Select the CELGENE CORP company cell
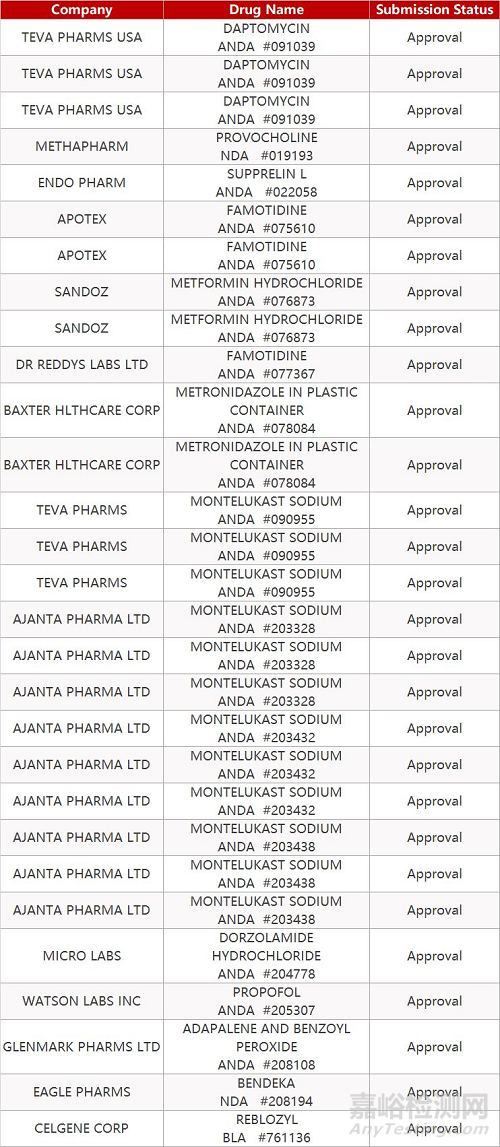 coord(82,1129)
